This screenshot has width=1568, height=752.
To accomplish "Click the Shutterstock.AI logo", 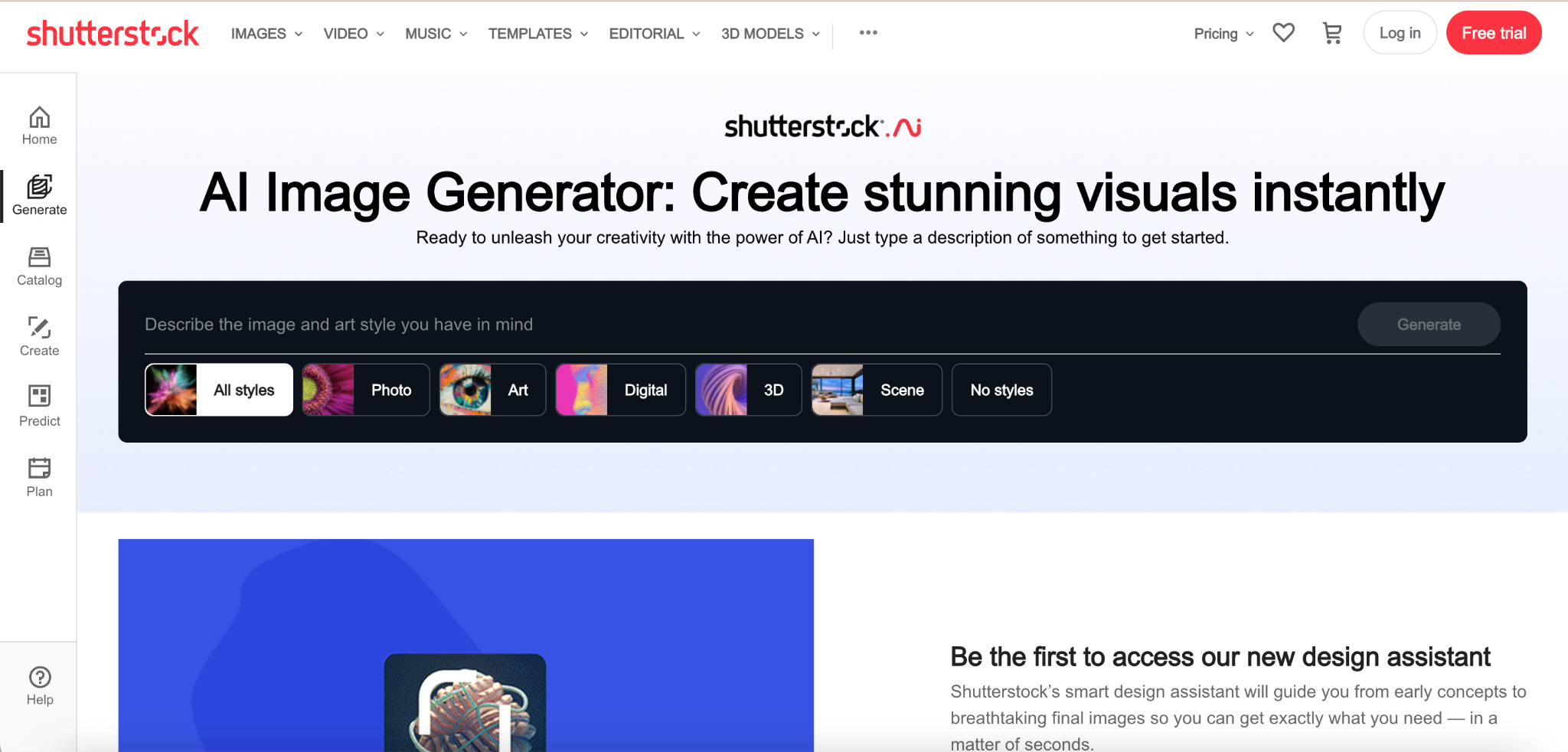I will tap(822, 126).
